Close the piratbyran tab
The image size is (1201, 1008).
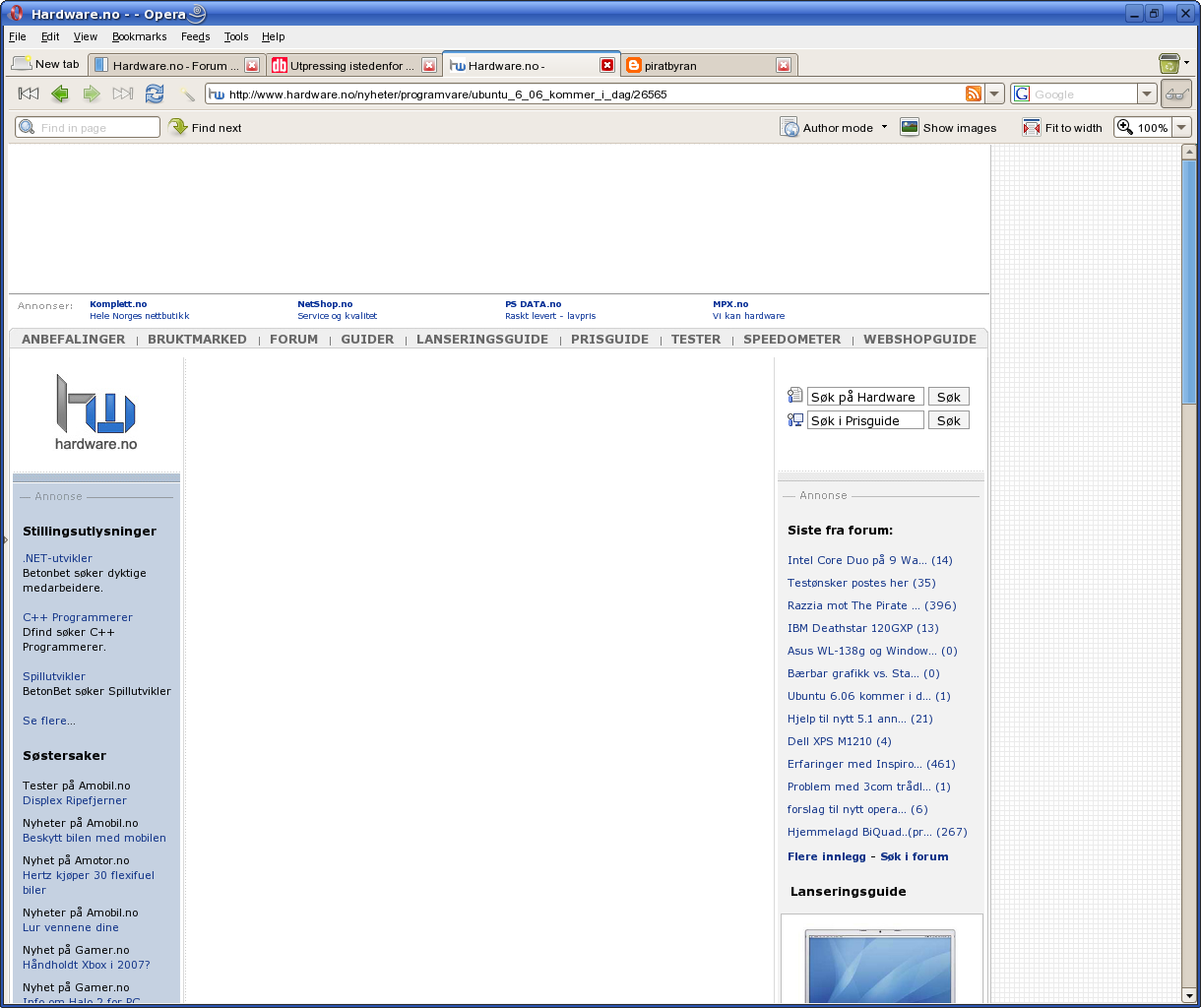point(784,65)
